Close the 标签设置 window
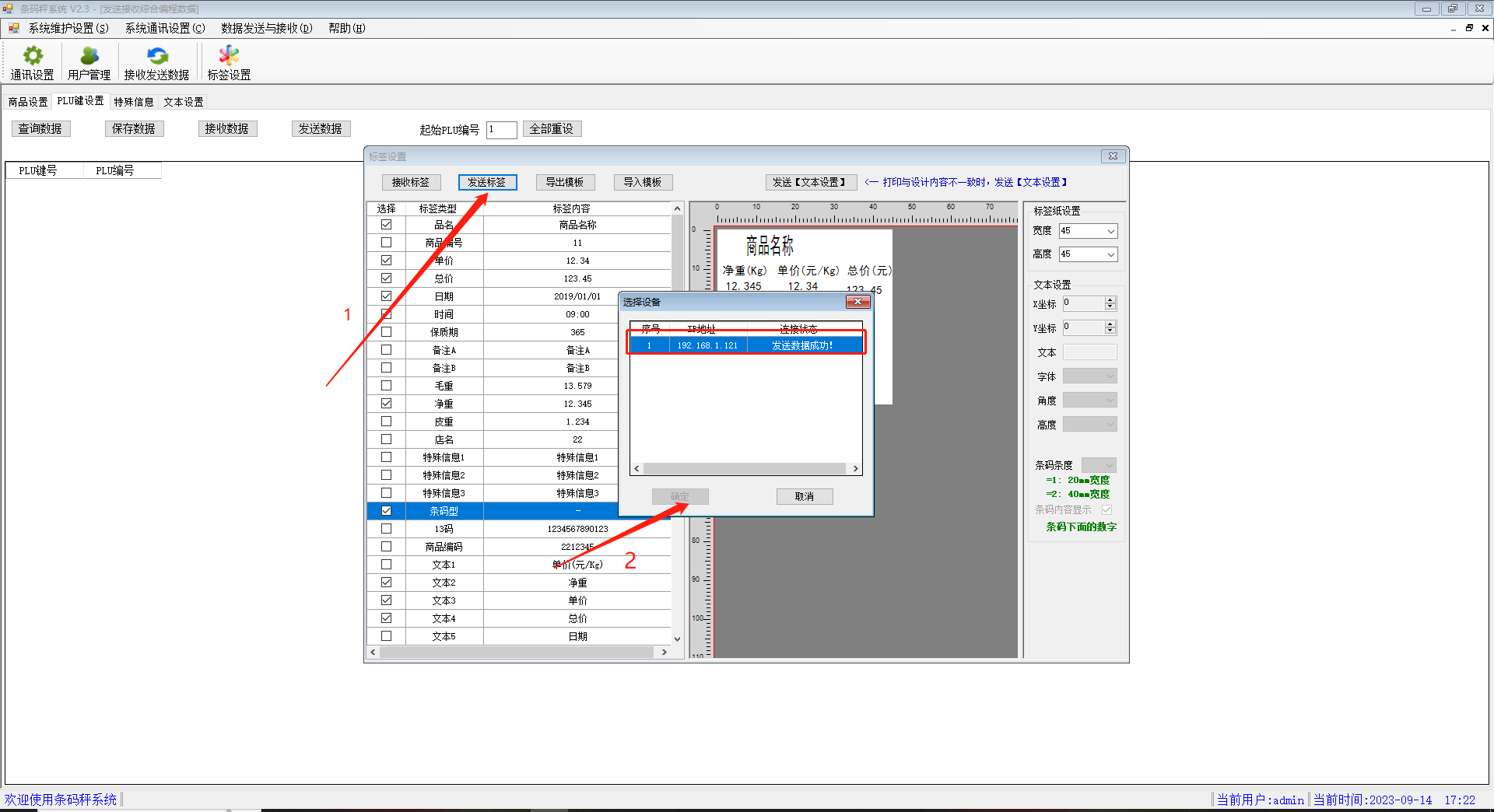Screen dimensions: 1494x812 [x=1113, y=156]
